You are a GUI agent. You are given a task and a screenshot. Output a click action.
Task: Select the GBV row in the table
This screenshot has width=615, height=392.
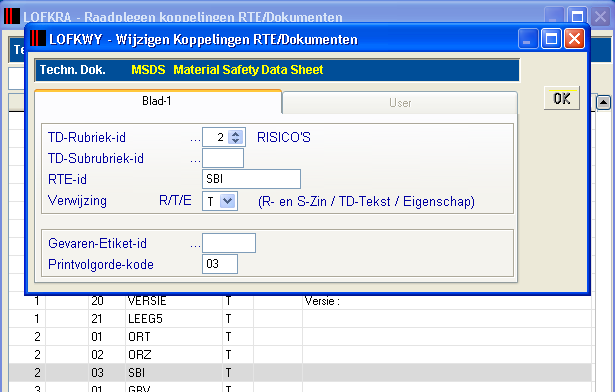click(x=300, y=388)
